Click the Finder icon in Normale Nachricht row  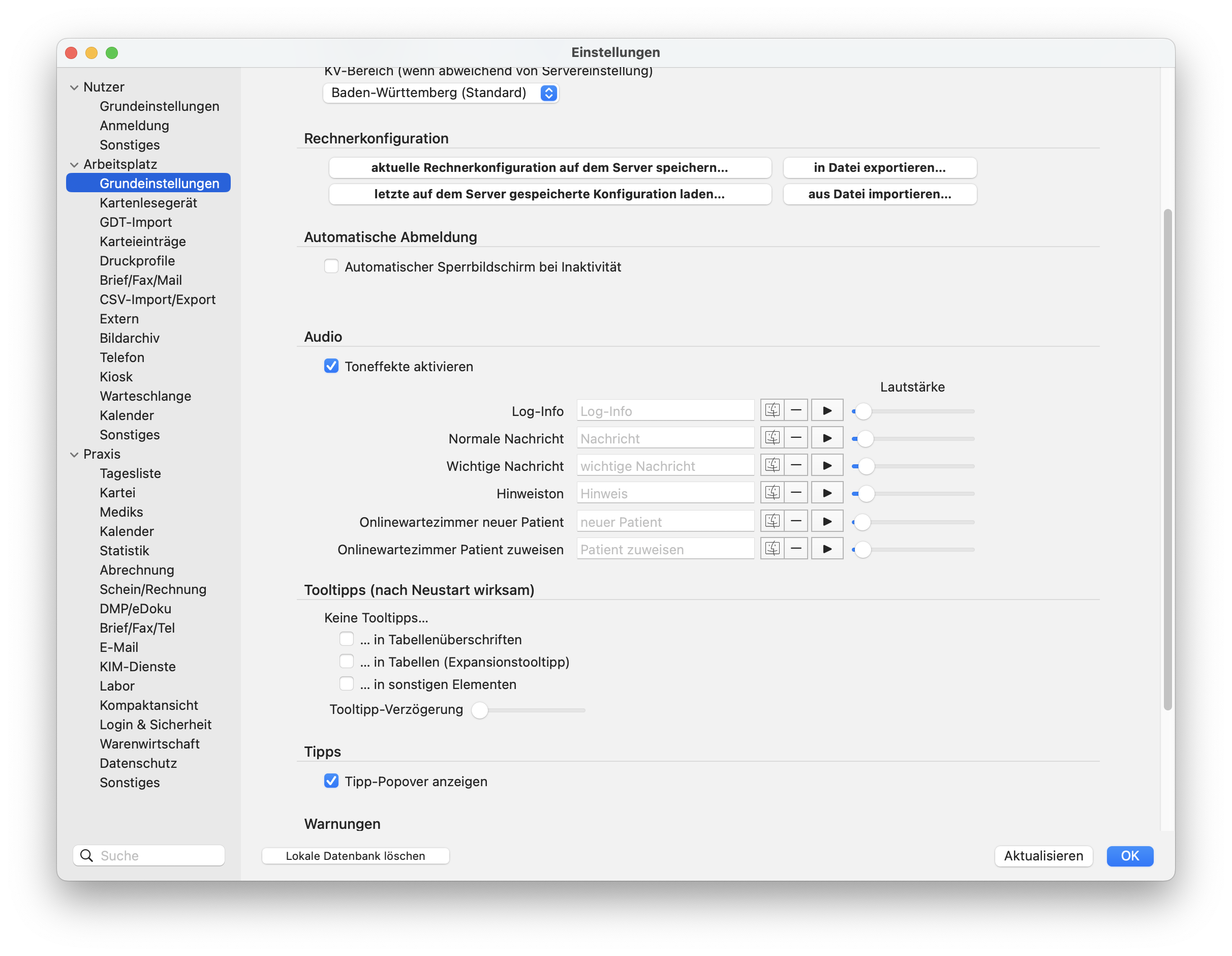tap(772, 438)
